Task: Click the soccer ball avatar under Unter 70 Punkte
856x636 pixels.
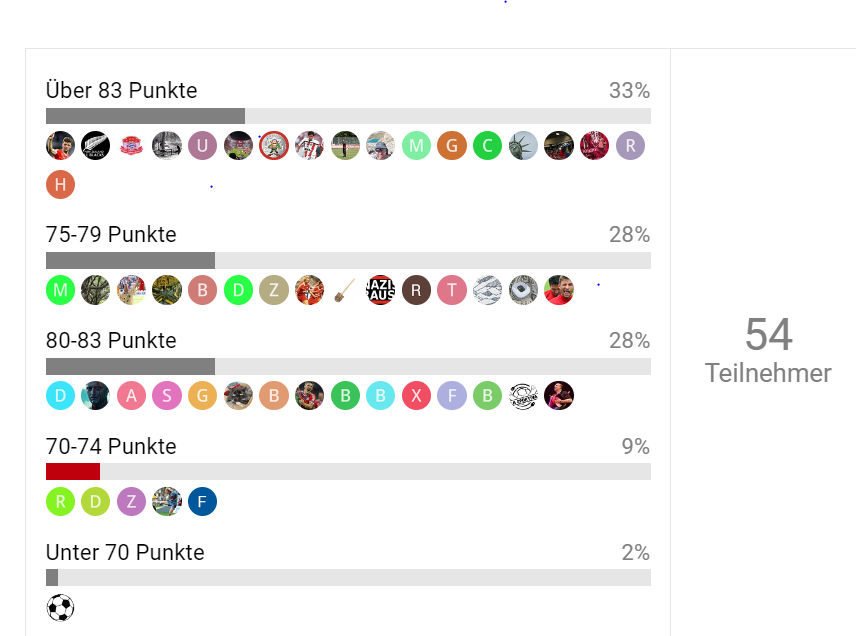Action: (60, 608)
